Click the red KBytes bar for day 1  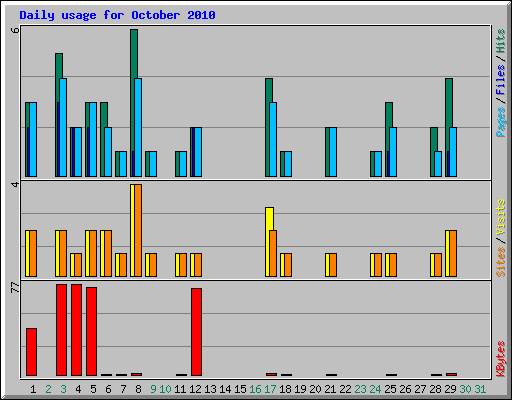point(31,352)
